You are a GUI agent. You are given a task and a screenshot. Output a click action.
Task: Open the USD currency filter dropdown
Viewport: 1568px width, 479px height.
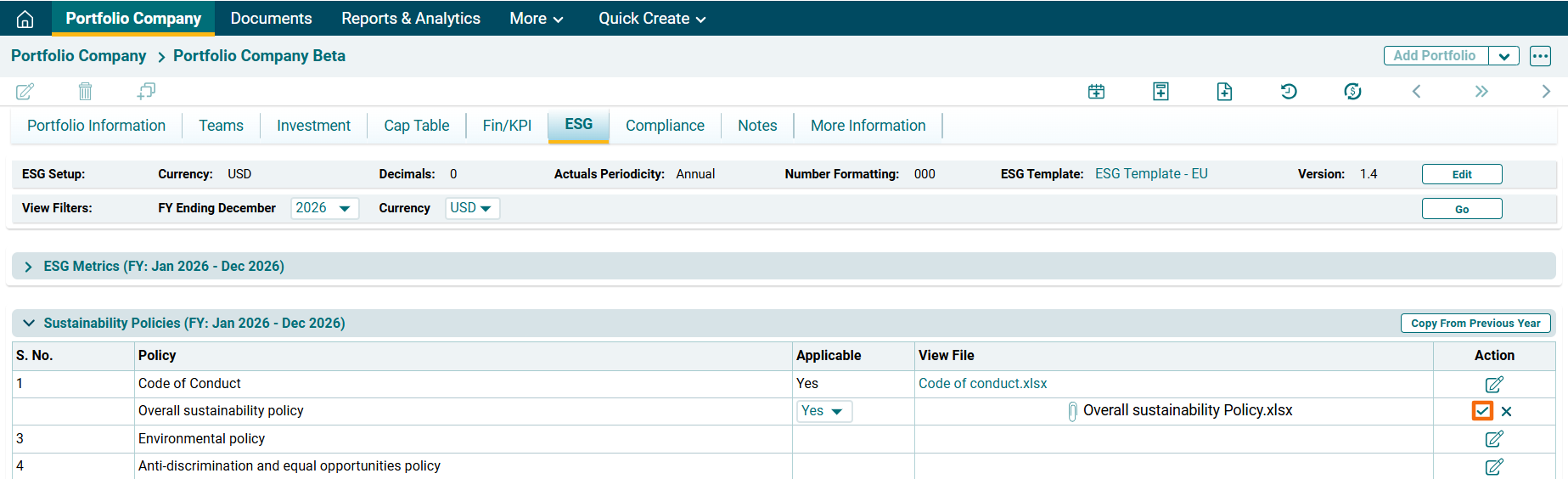pyautogui.click(x=472, y=208)
